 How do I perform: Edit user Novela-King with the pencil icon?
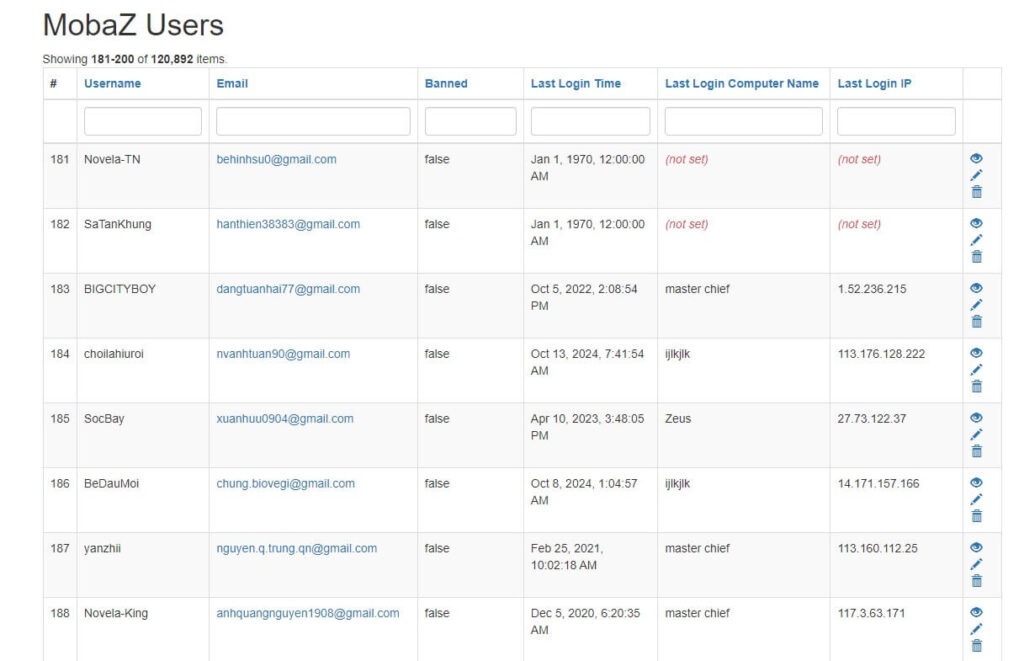click(976, 629)
